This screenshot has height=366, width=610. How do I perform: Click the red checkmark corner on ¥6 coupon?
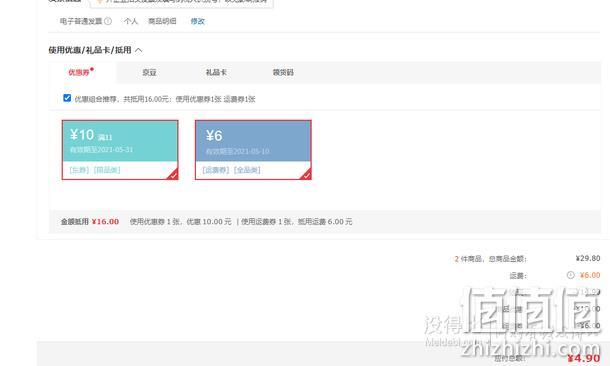click(306, 174)
